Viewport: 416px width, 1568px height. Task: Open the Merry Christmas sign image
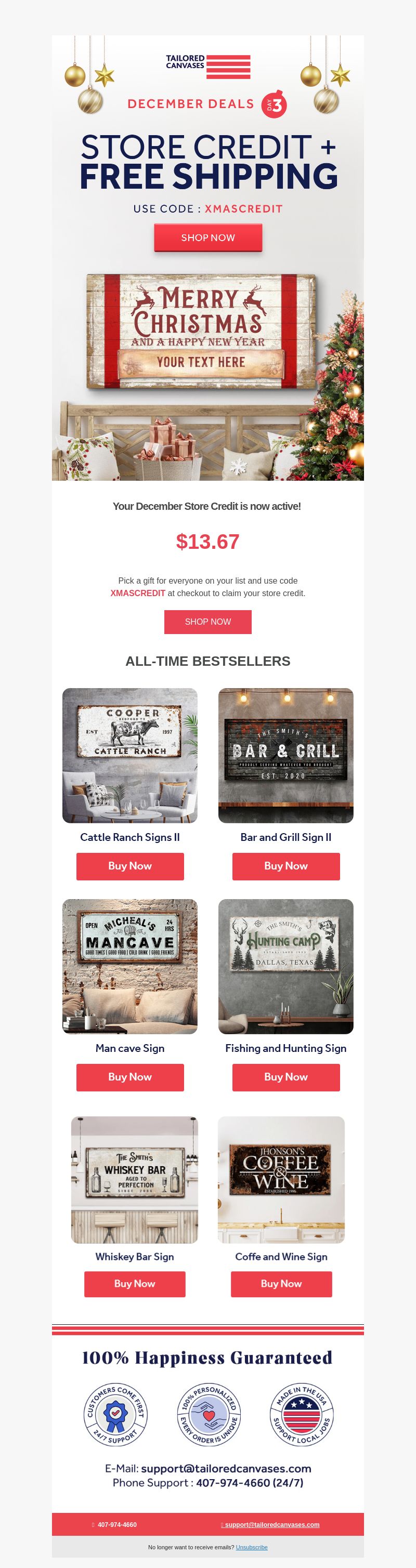202,331
